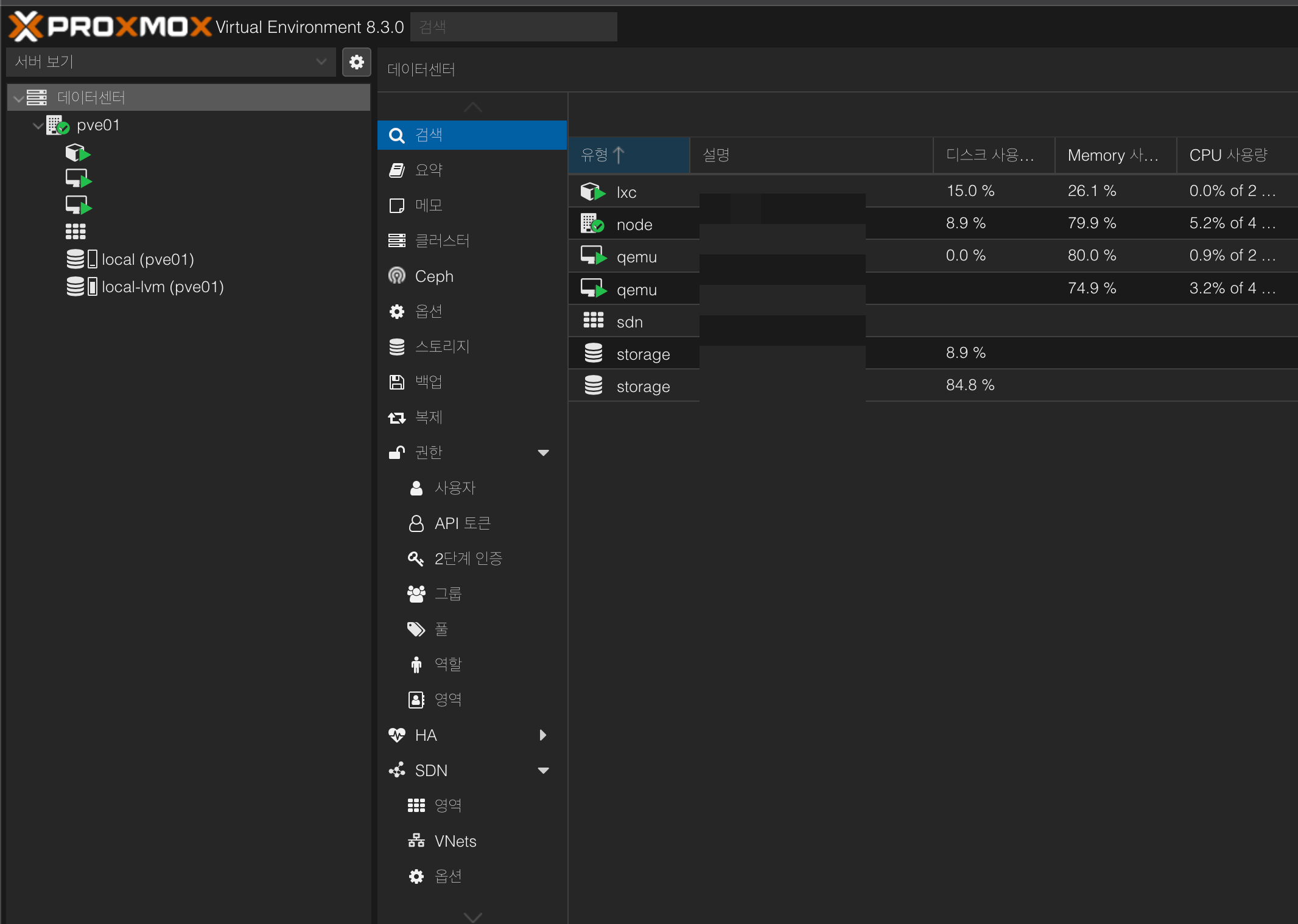The image size is (1298, 924).
Task: Open API 토큰 under permissions
Action: tap(461, 523)
